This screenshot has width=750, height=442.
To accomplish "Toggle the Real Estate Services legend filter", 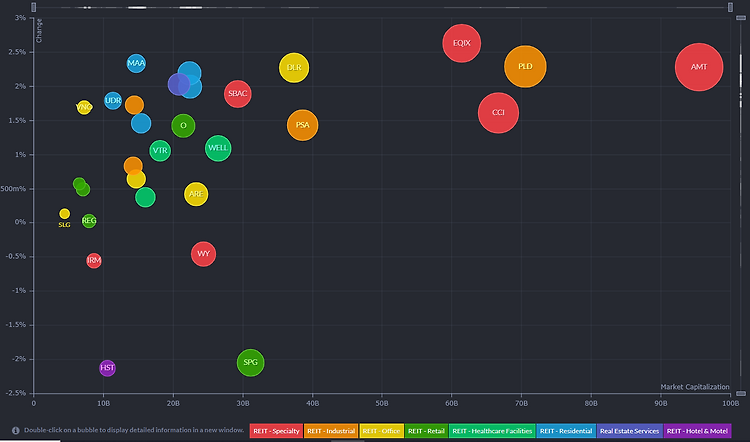I will [629, 431].
